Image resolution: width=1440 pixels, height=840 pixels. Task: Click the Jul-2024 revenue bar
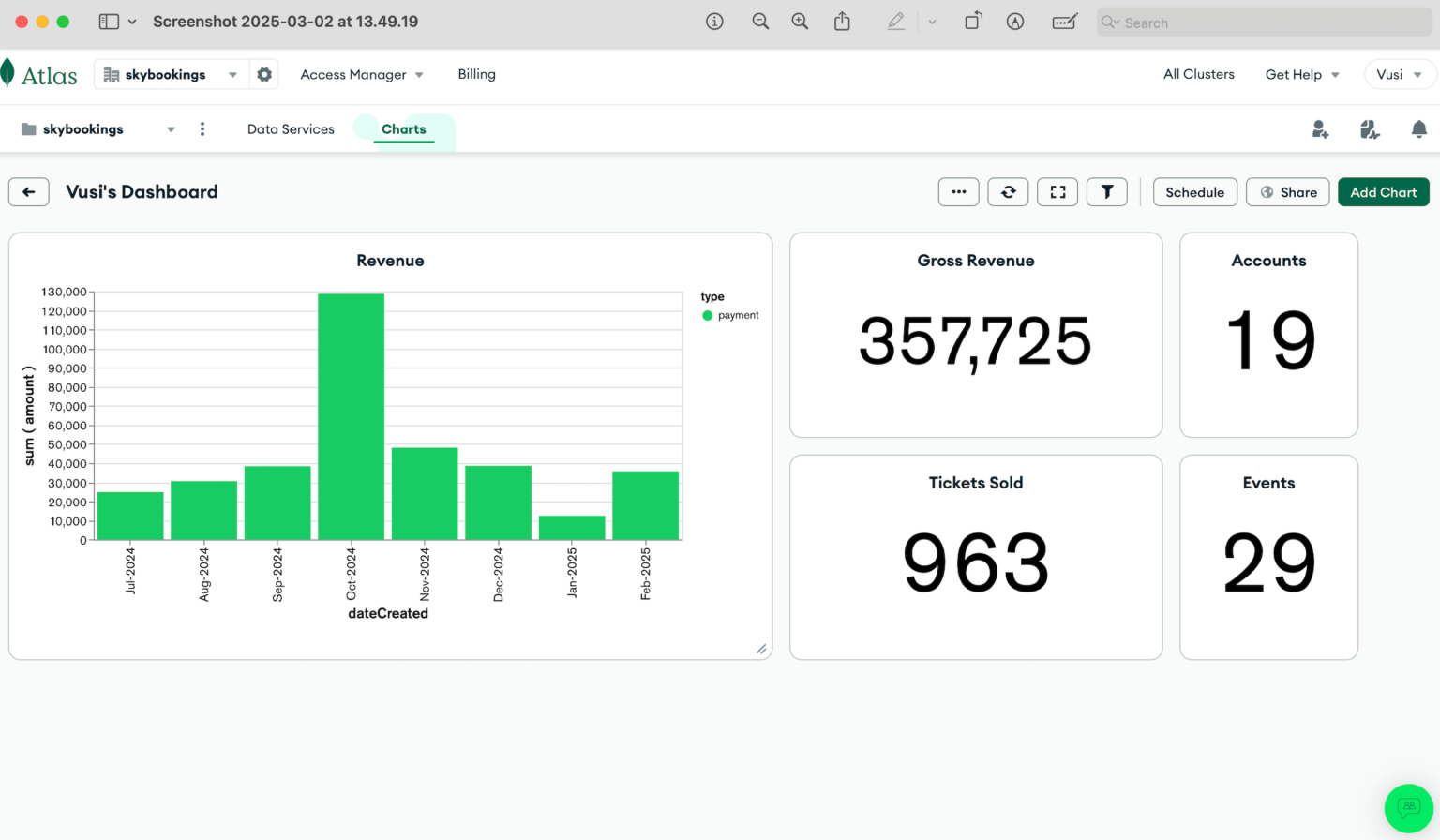pyautogui.click(x=130, y=517)
